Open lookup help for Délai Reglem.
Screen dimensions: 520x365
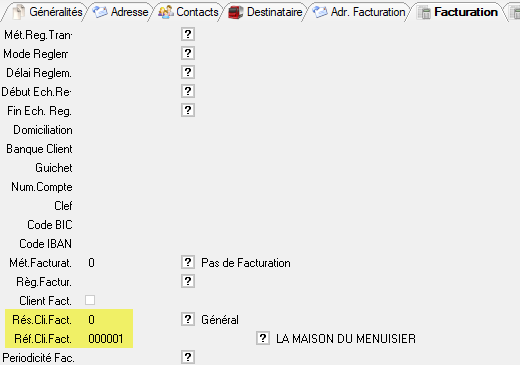point(188,72)
